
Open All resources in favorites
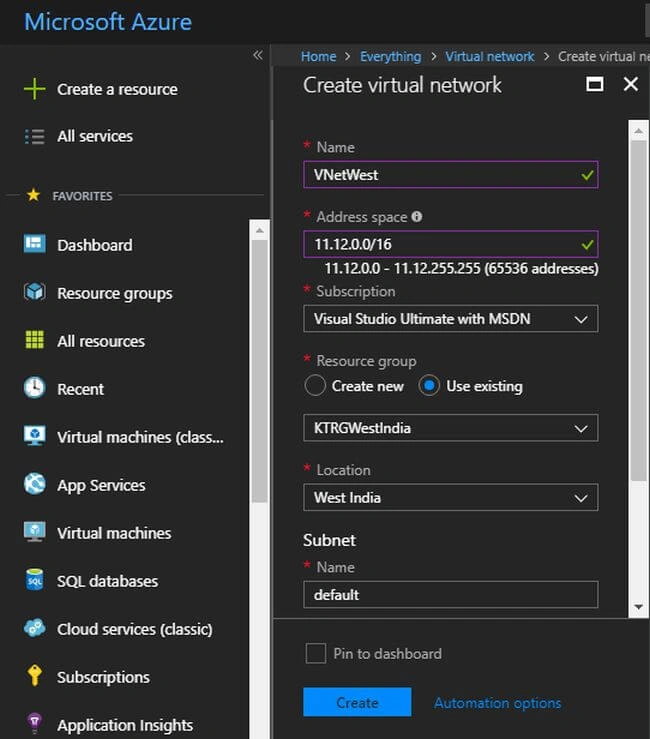click(x=101, y=341)
